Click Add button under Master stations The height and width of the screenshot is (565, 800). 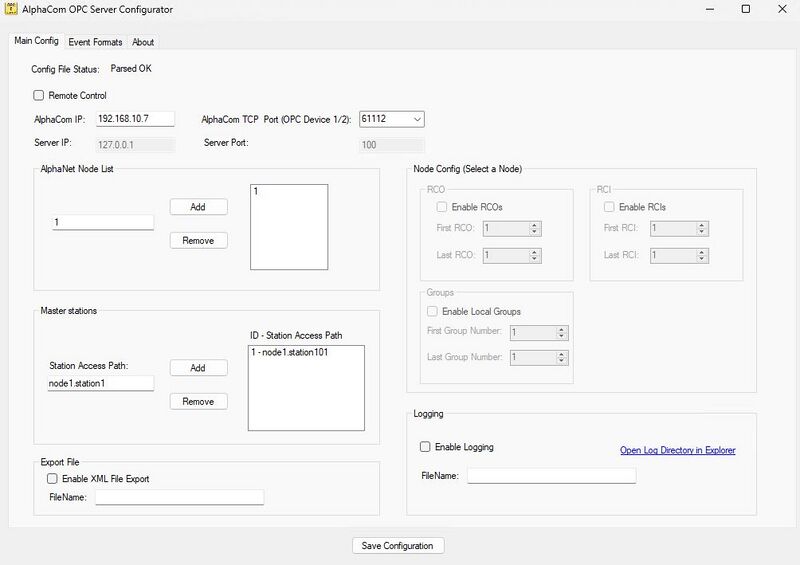[x=198, y=368]
